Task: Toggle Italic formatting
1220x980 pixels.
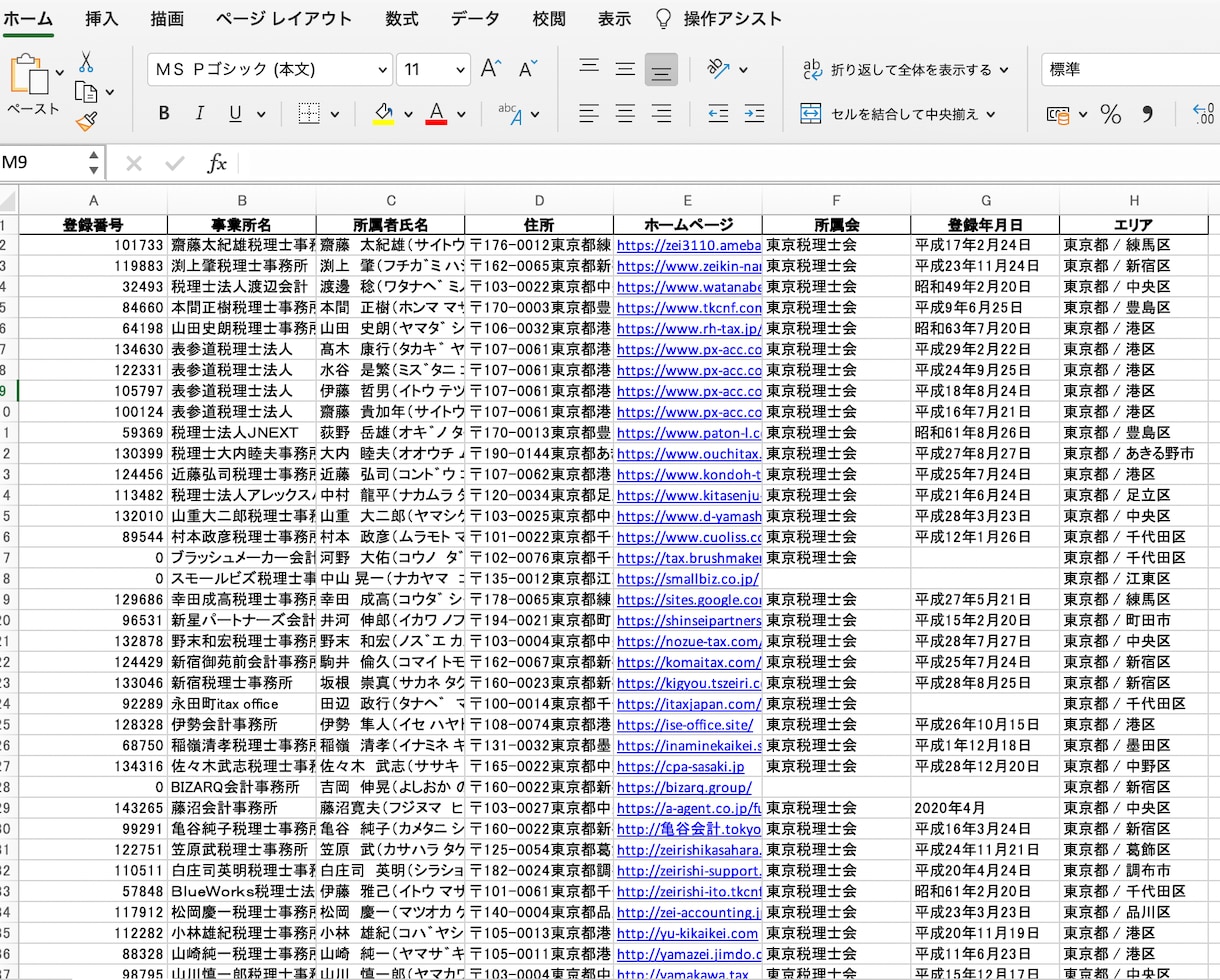Action: (x=199, y=114)
